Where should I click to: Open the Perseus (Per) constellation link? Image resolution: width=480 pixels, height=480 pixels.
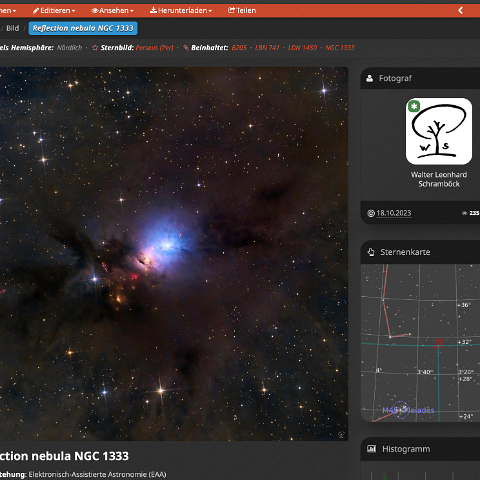(155, 48)
